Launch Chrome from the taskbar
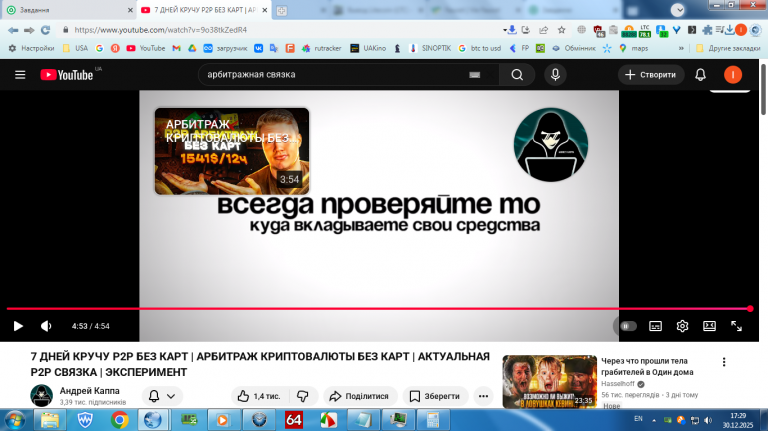768x431 pixels. [x=120, y=420]
